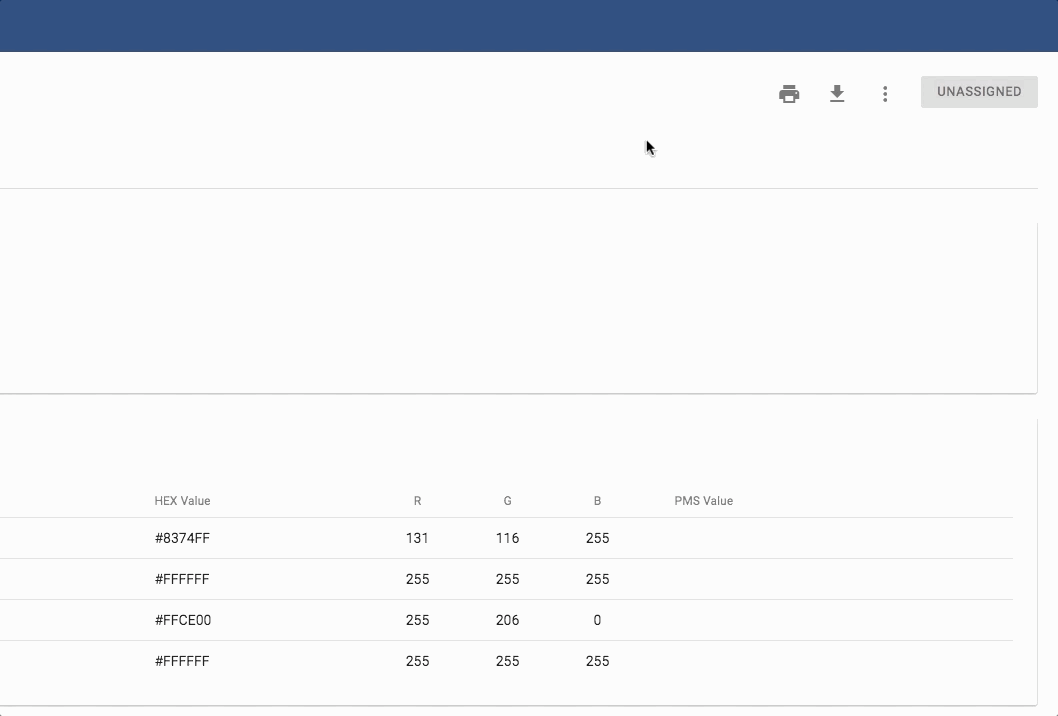Select the G column header

click(507, 501)
